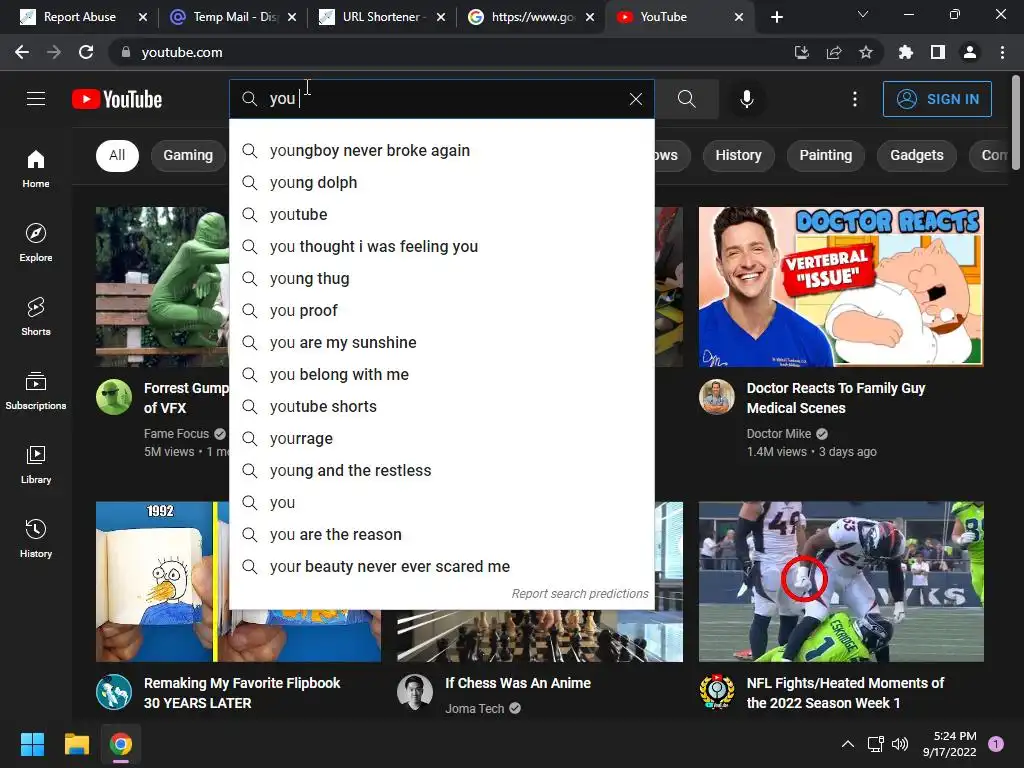Image resolution: width=1024 pixels, height=768 pixels.
Task: Open Library in the sidebar
Action: 36,464
